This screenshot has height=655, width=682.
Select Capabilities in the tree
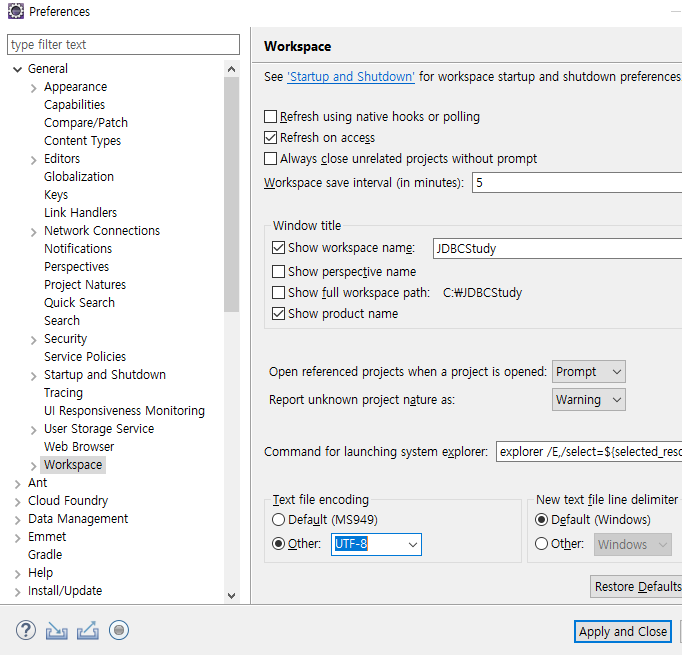coord(74,105)
